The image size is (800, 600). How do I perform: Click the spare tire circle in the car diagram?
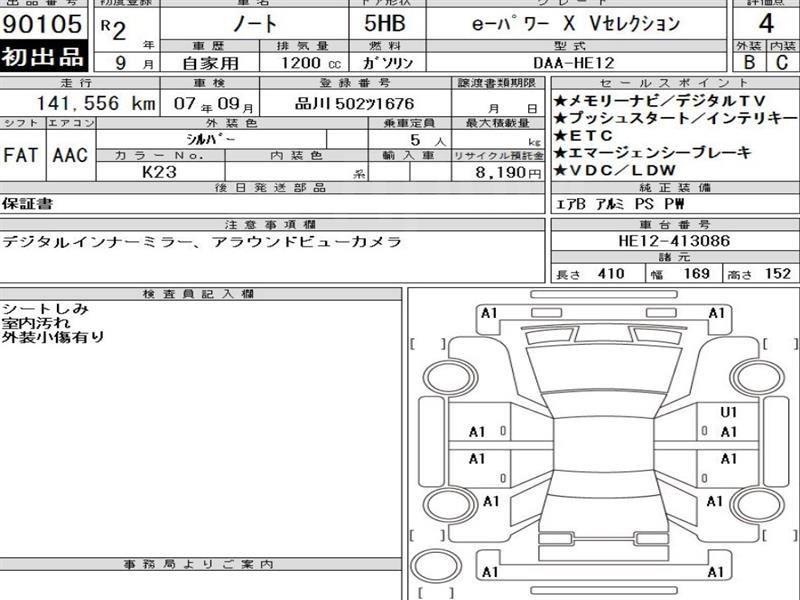click(x=435, y=566)
